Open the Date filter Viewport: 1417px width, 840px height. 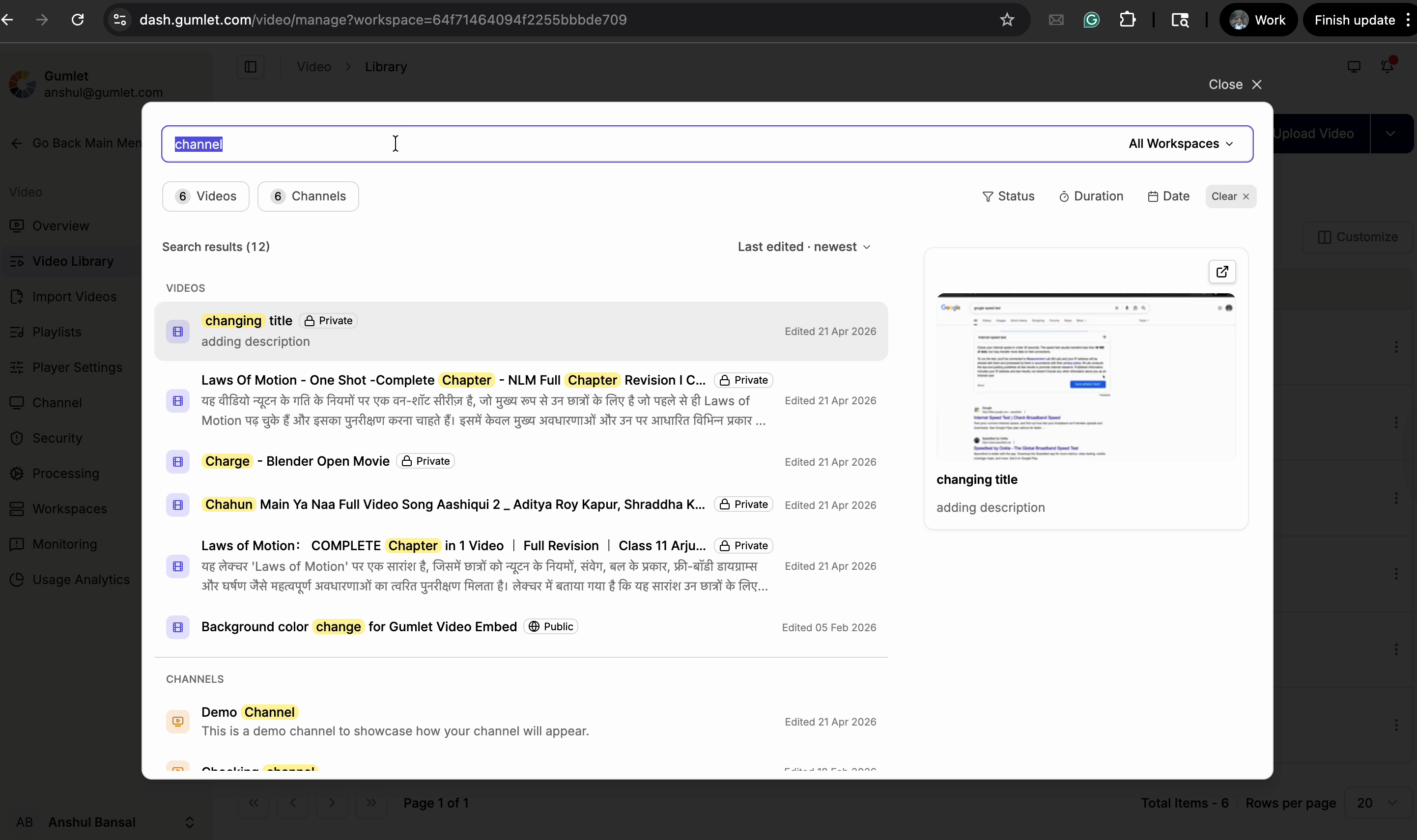[1168, 196]
